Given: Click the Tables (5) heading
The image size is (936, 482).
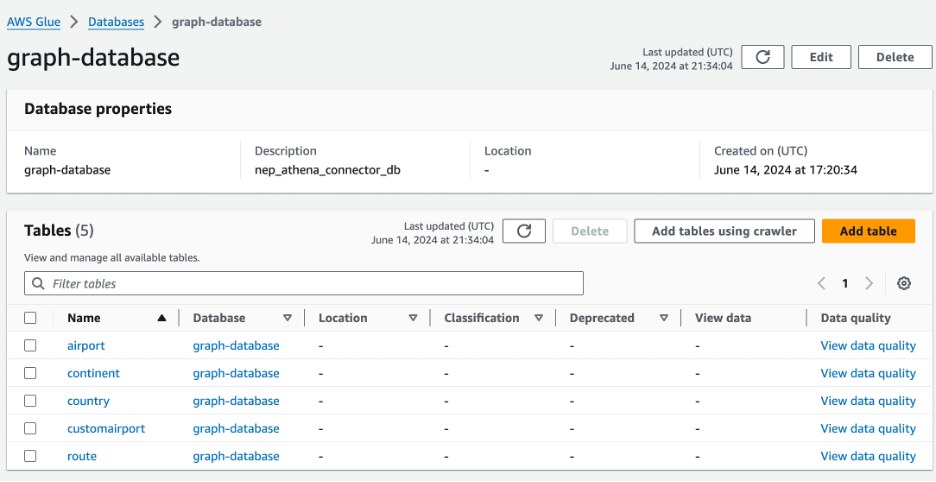Looking at the screenshot, I should point(58,231).
